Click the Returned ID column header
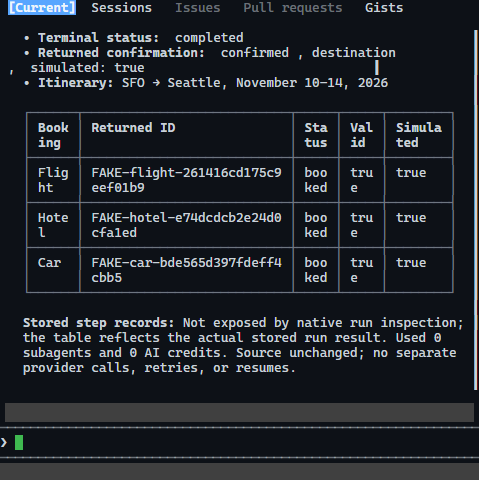479x480 pixels. click(x=187, y=135)
